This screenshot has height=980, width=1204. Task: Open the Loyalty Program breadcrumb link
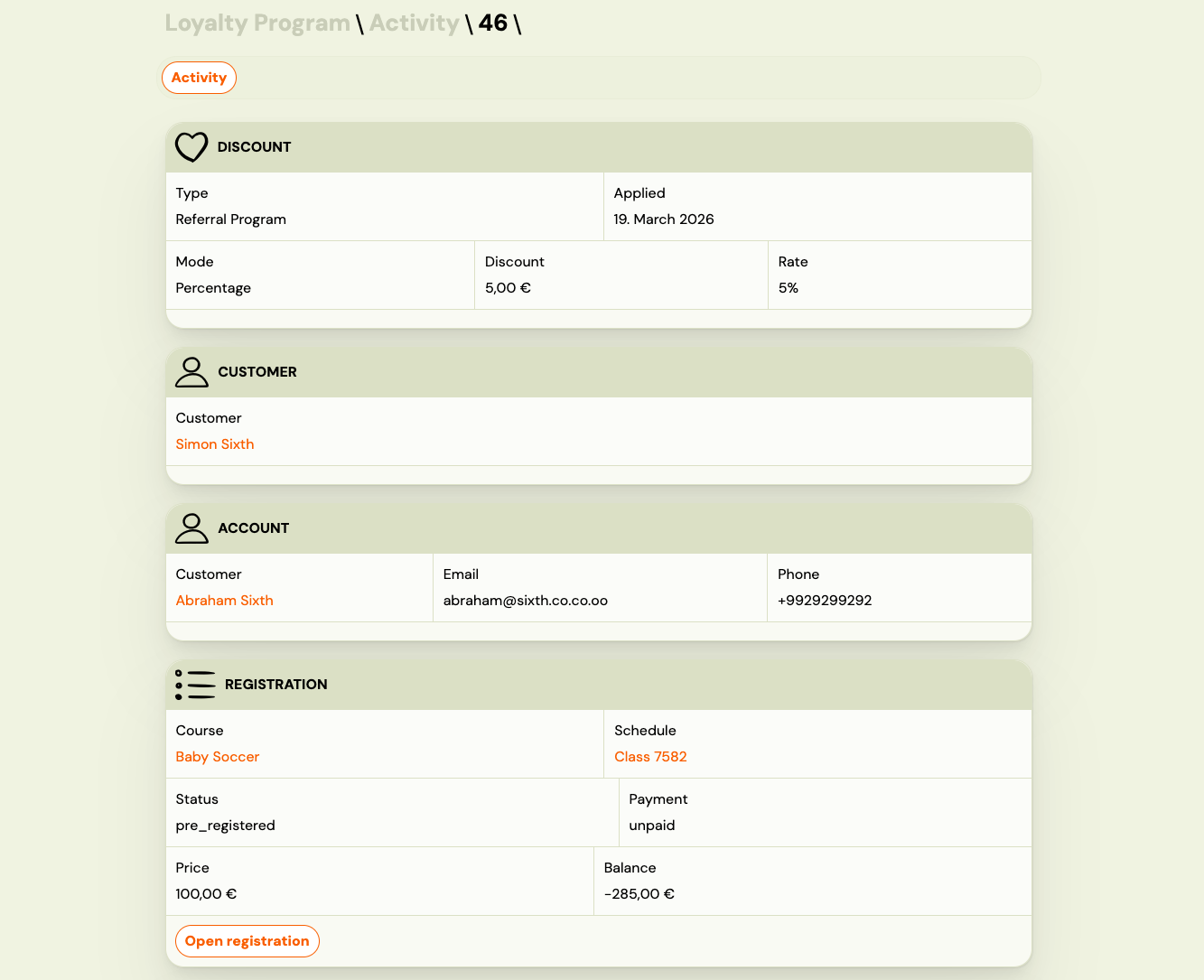[257, 23]
